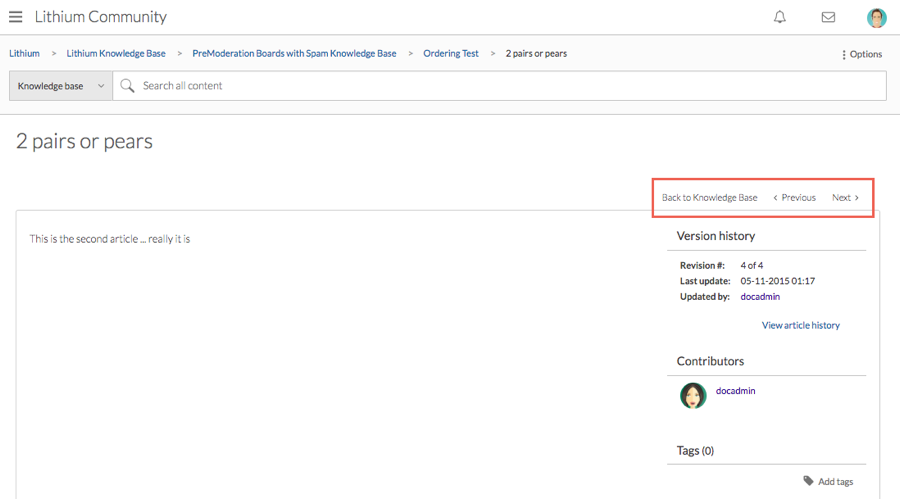
Task: Click the search magnifier icon
Action: pos(127,86)
